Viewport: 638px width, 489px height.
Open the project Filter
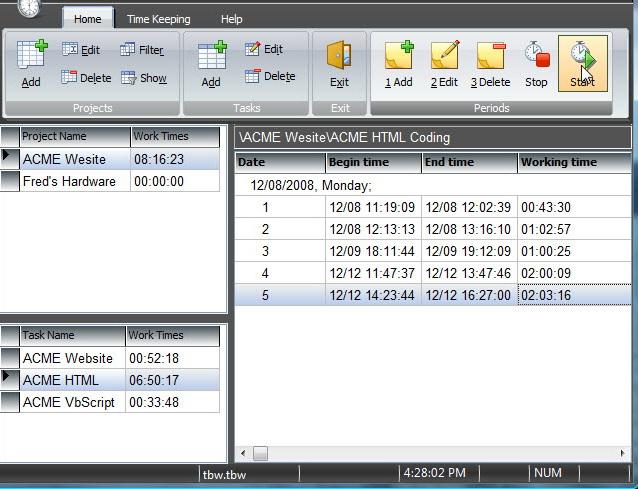142,50
